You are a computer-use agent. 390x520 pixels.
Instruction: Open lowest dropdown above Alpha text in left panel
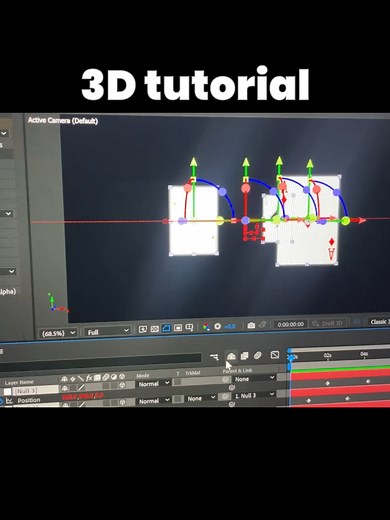(7, 271)
